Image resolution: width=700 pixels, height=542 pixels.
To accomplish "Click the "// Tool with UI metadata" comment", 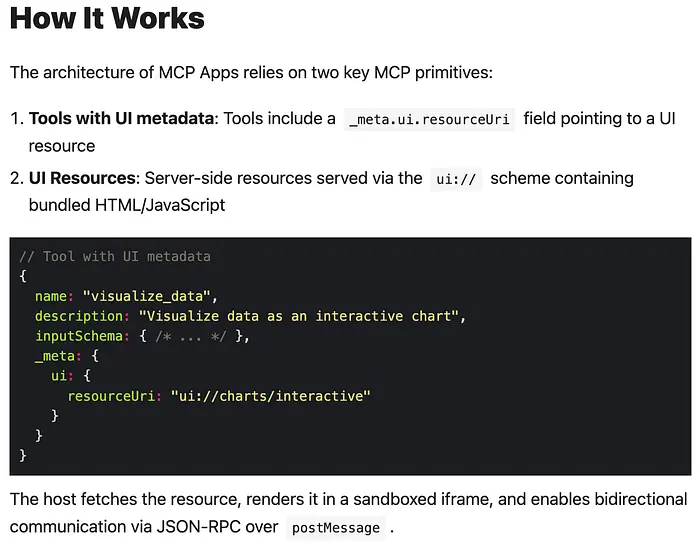I will (x=115, y=256).
